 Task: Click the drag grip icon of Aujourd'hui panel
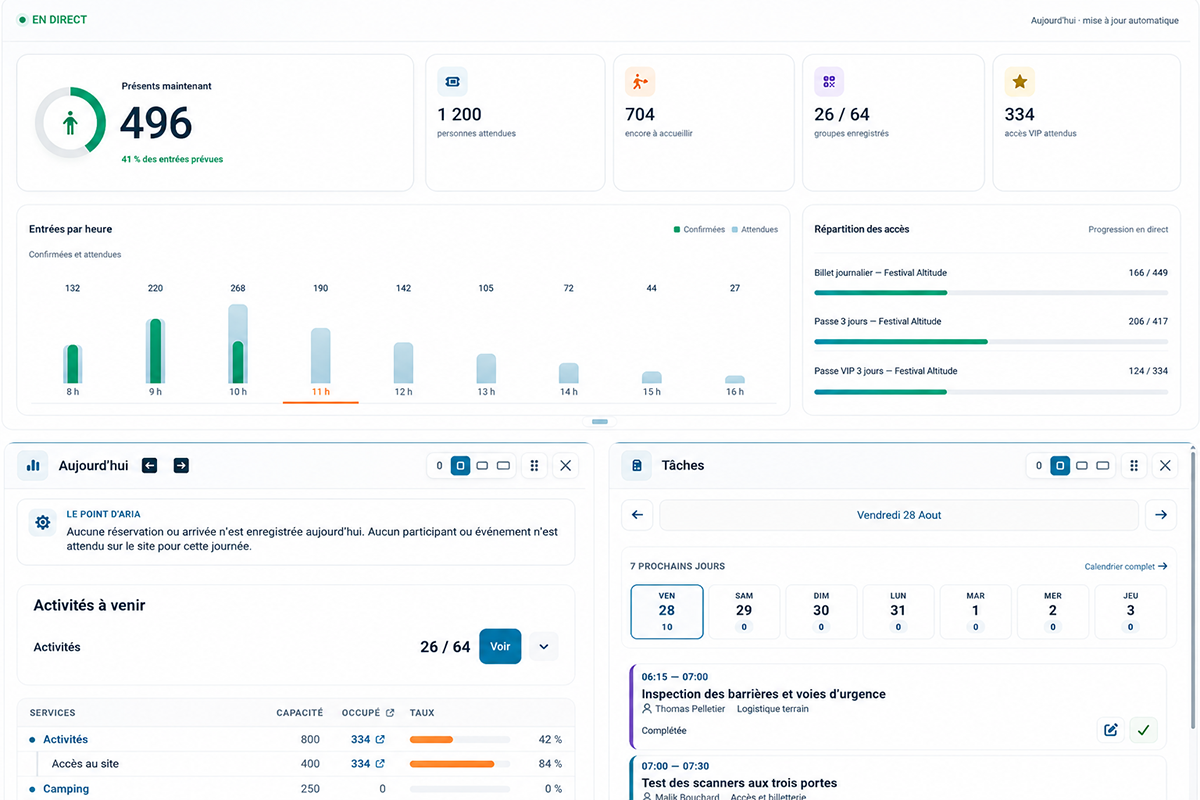coord(535,465)
